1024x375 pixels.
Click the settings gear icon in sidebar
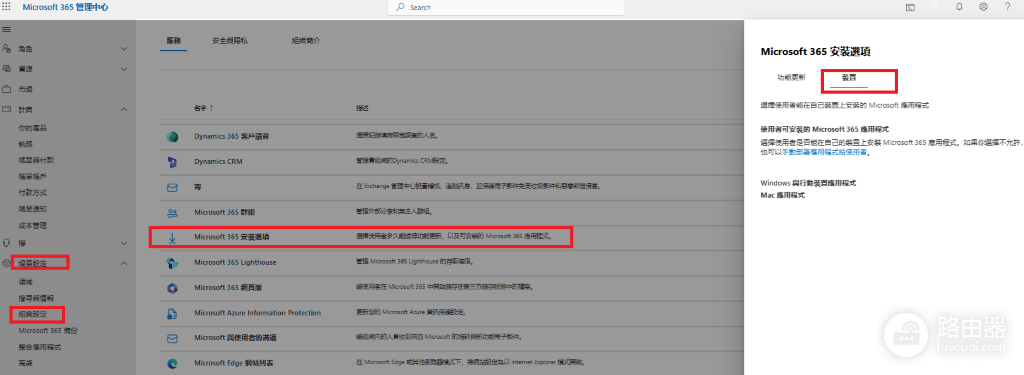click(7, 263)
